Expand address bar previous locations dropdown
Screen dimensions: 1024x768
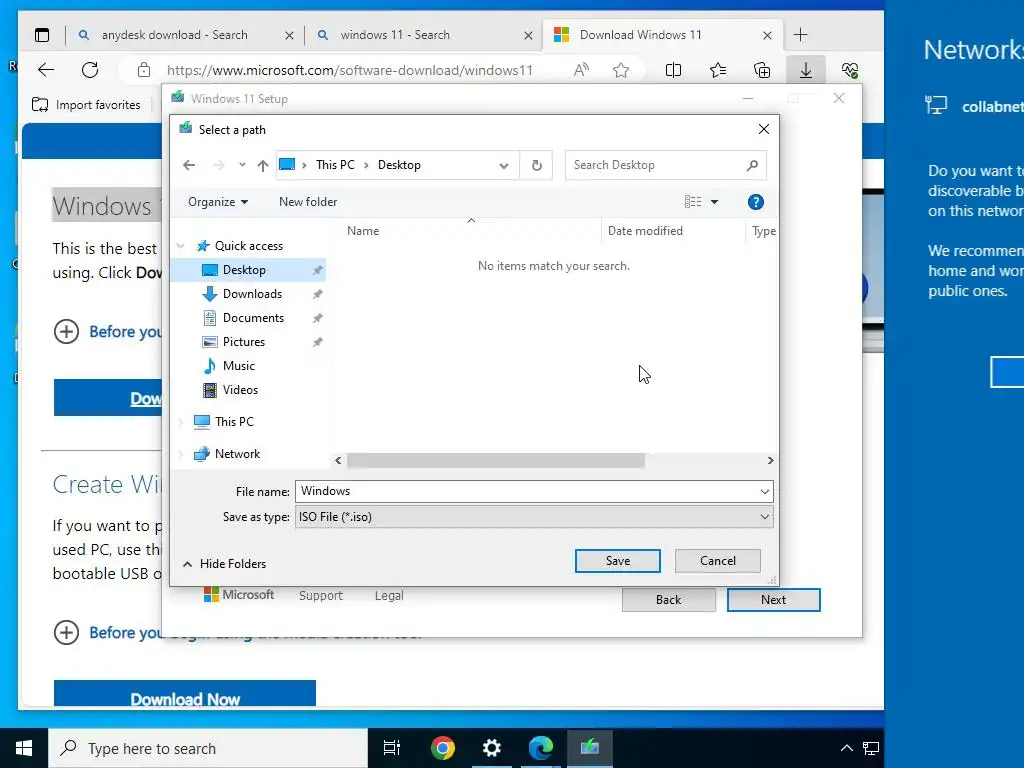(x=504, y=166)
